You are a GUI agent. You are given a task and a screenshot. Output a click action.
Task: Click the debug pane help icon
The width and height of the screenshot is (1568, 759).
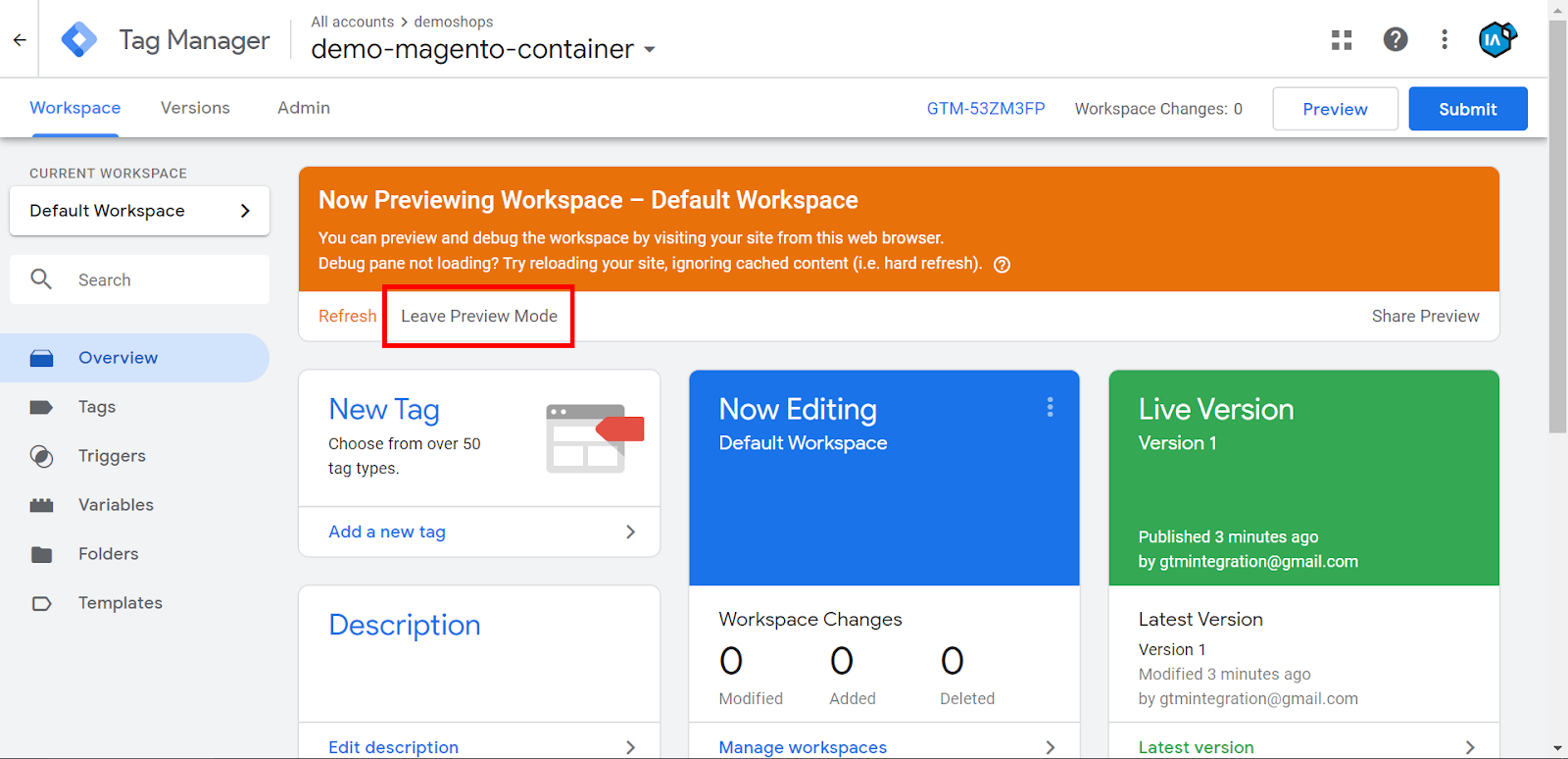pyautogui.click(x=1002, y=265)
